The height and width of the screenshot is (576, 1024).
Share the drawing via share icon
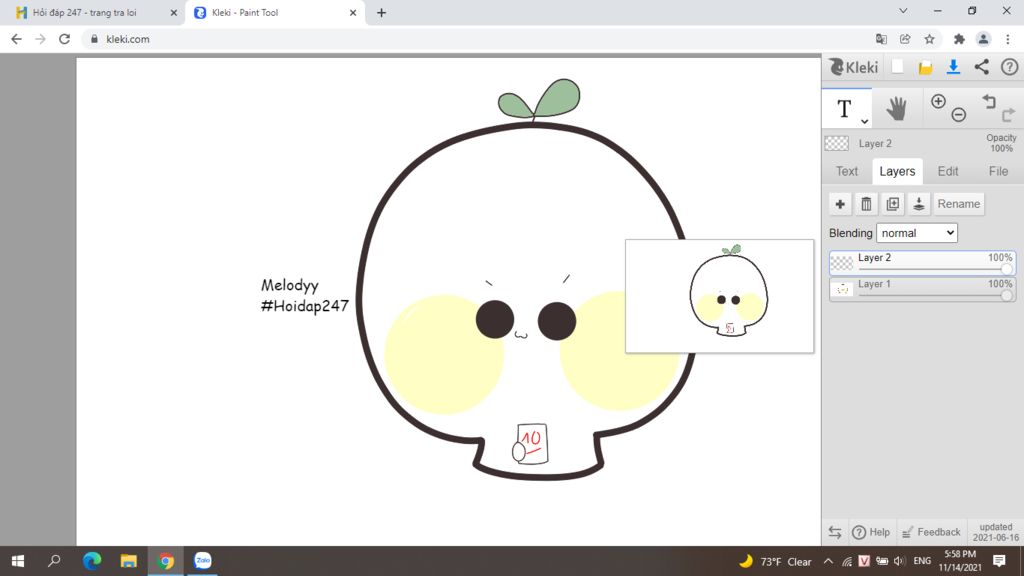[x=982, y=67]
